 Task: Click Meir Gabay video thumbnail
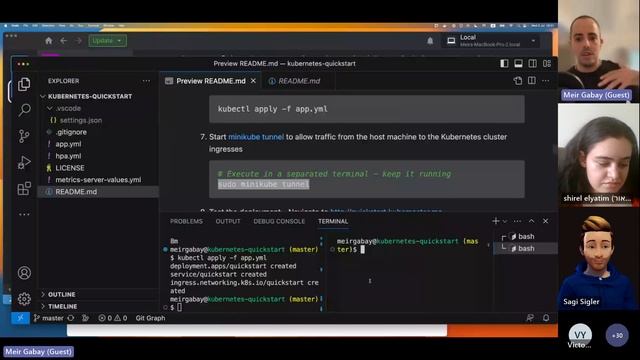coord(598,51)
